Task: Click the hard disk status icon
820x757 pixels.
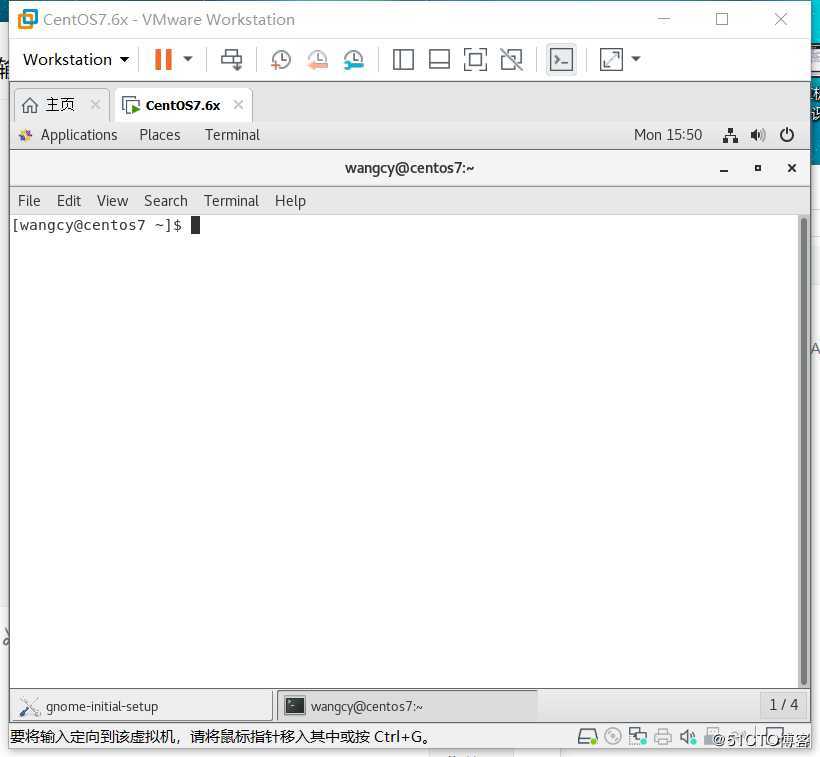Action: click(x=587, y=737)
